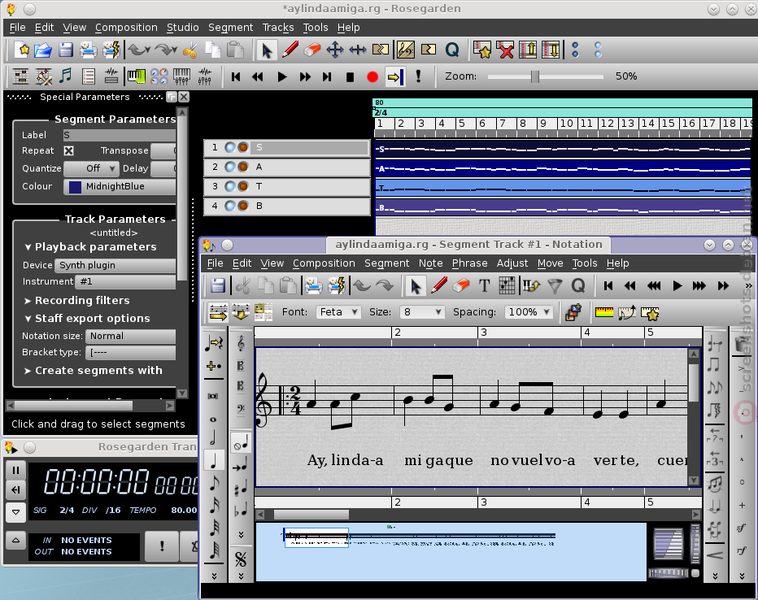
Task: Open the Tracks menu in main window
Action: click(278, 28)
